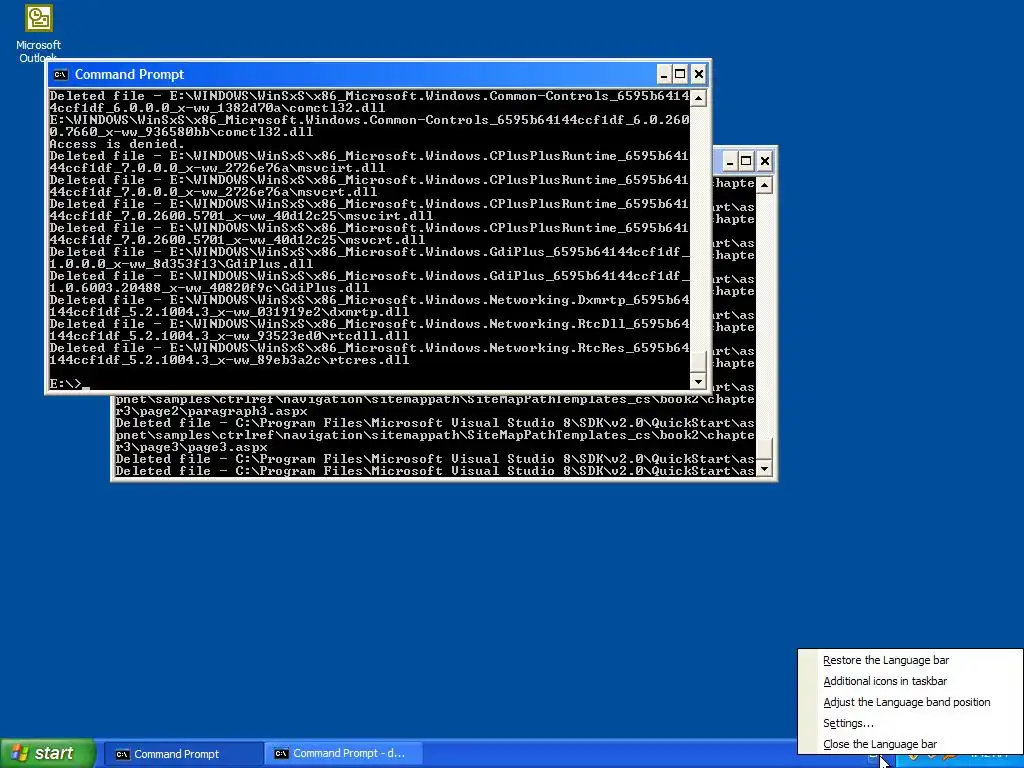Open the Microsoft Outlook desktop icon
This screenshot has width=1024, height=768.
click(39, 33)
